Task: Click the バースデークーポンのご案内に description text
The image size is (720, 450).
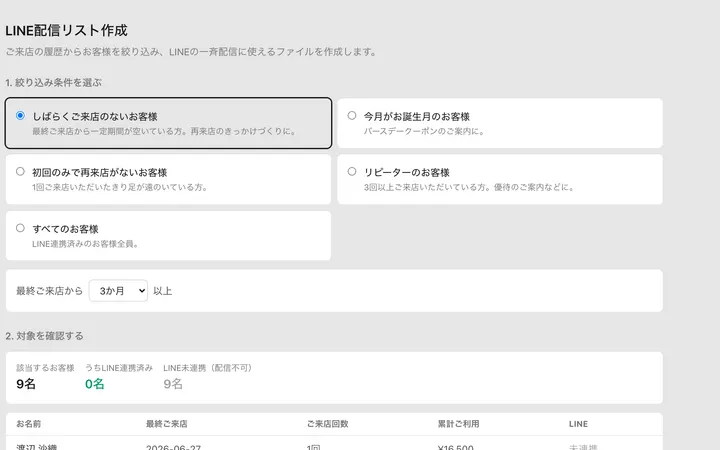Action: [424, 131]
